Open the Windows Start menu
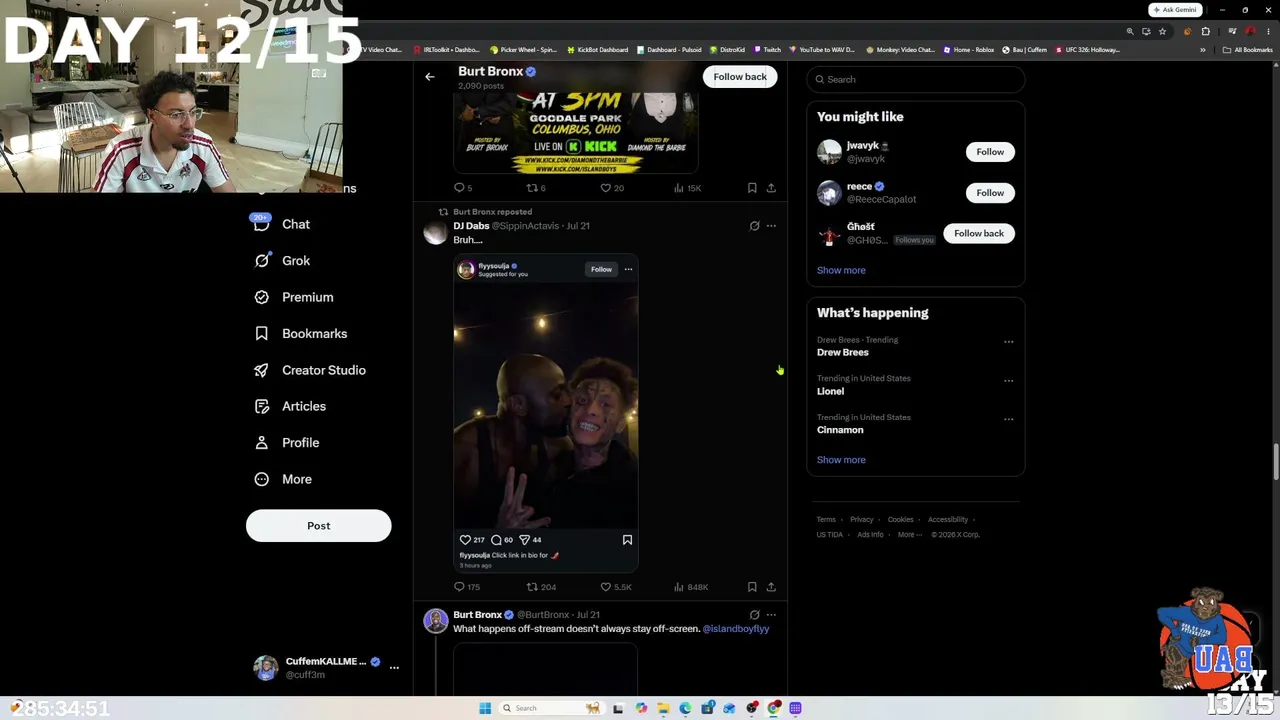1280x720 pixels. tap(485, 708)
